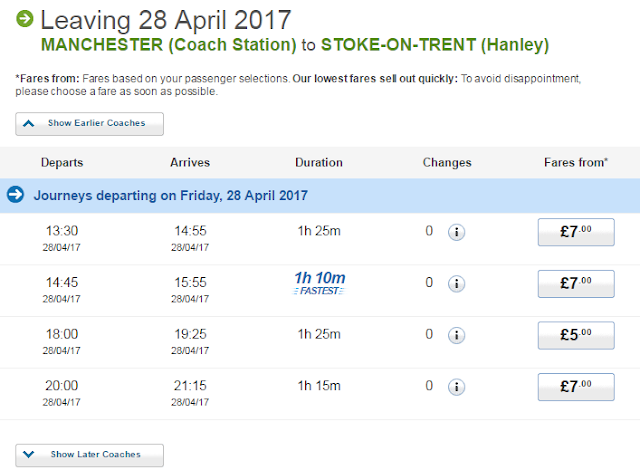Click the Duration column header
This screenshot has width=640, height=470.
tap(319, 162)
